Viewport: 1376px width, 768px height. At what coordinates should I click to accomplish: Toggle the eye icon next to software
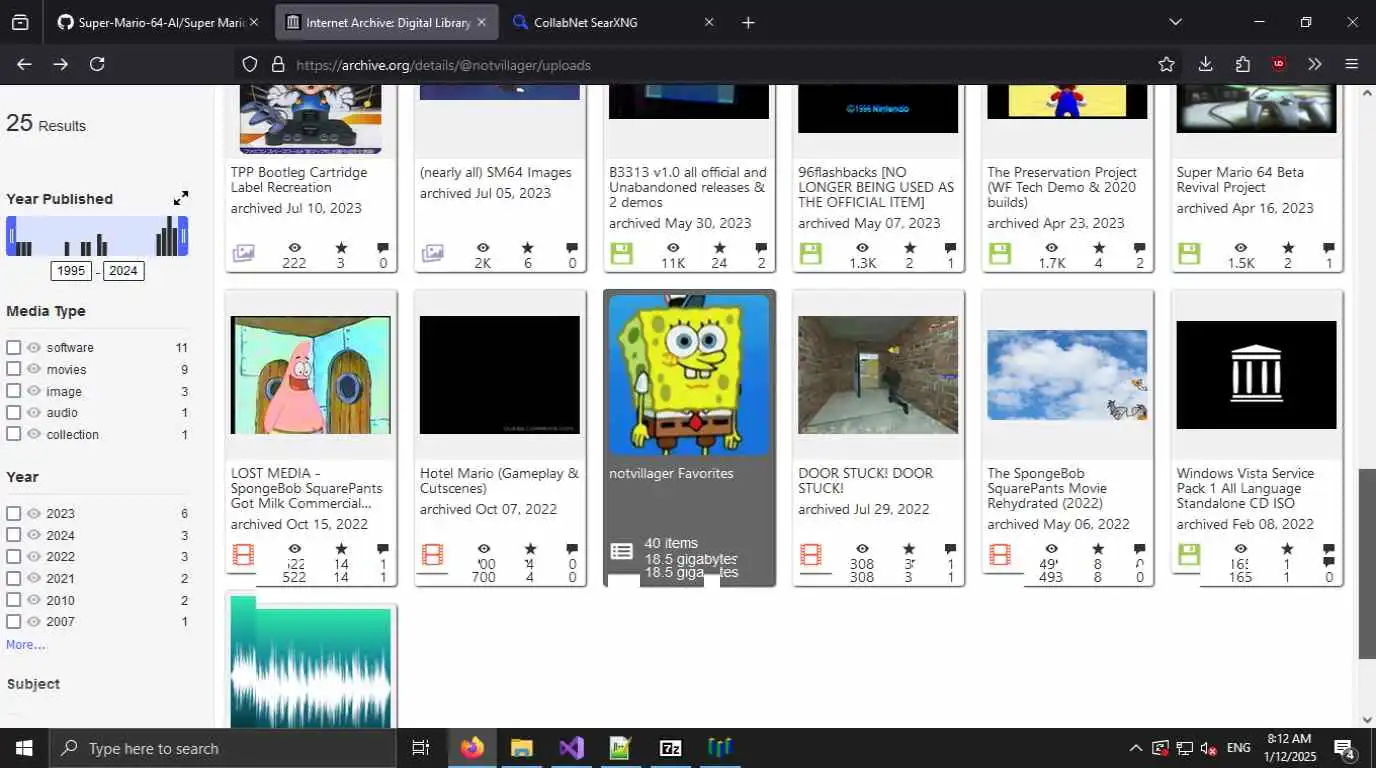(34, 348)
